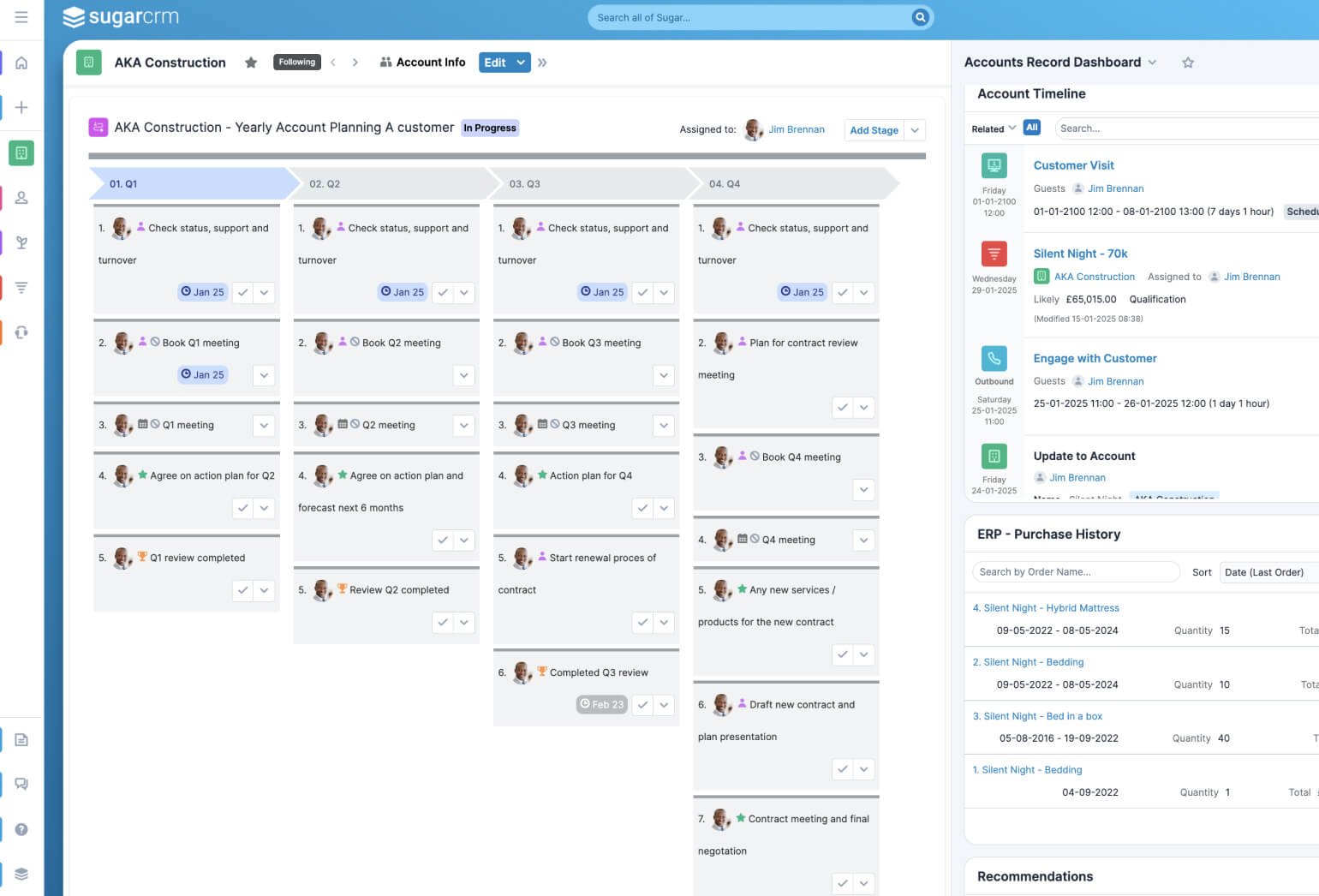Open the Date (Last Order) sort dropdown
This screenshot has width=1319, height=896.
(x=1269, y=572)
